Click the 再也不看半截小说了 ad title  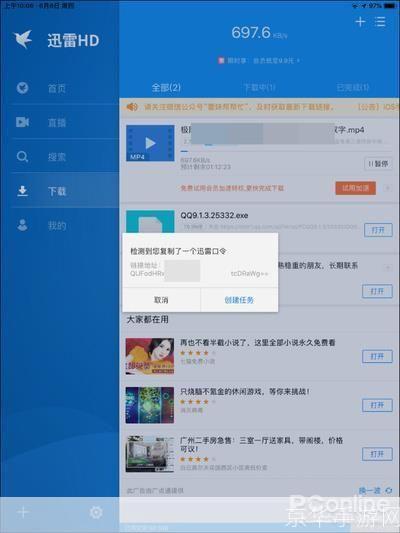[x=258, y=342]
